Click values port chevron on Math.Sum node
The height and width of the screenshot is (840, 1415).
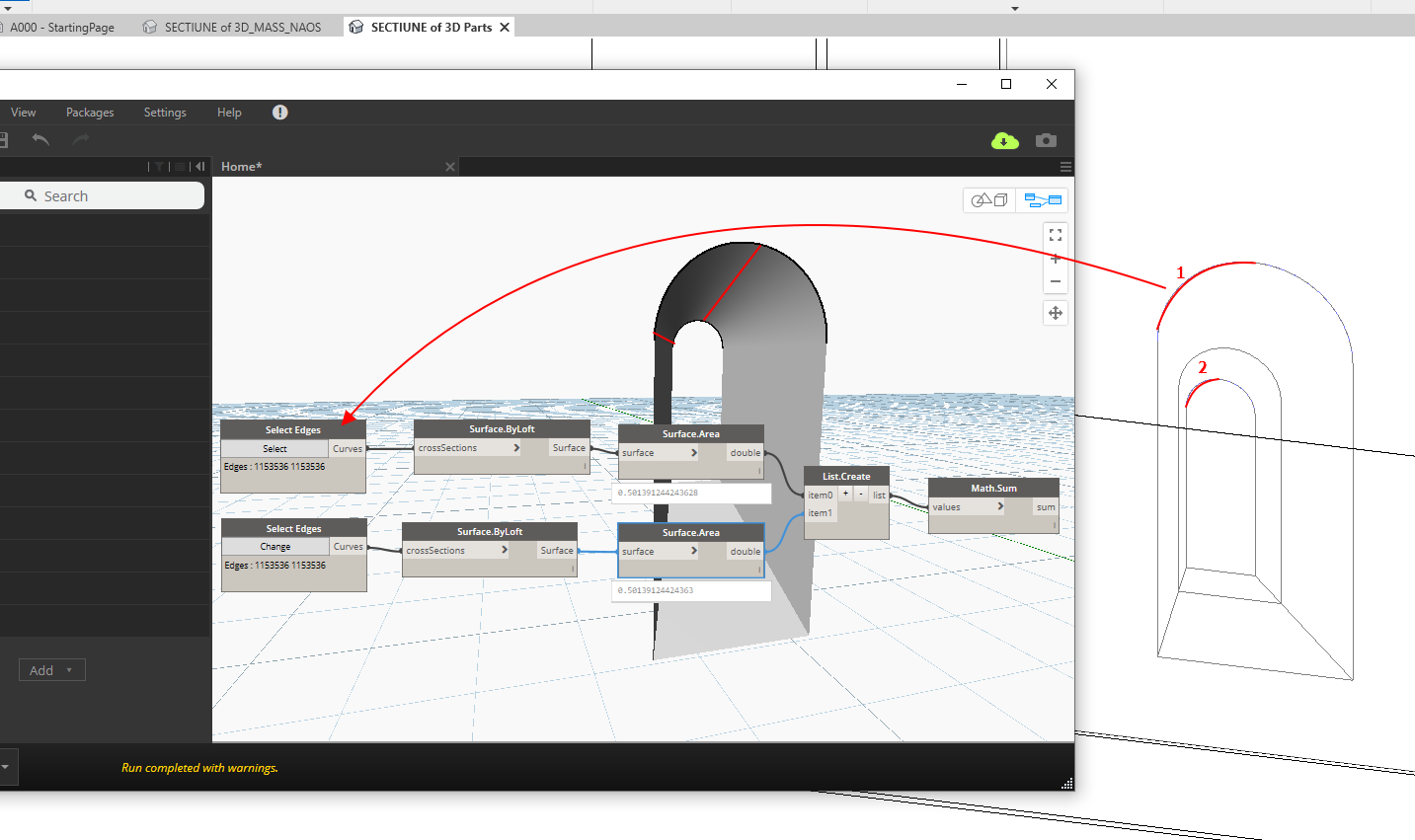(x=1000, y=506)
